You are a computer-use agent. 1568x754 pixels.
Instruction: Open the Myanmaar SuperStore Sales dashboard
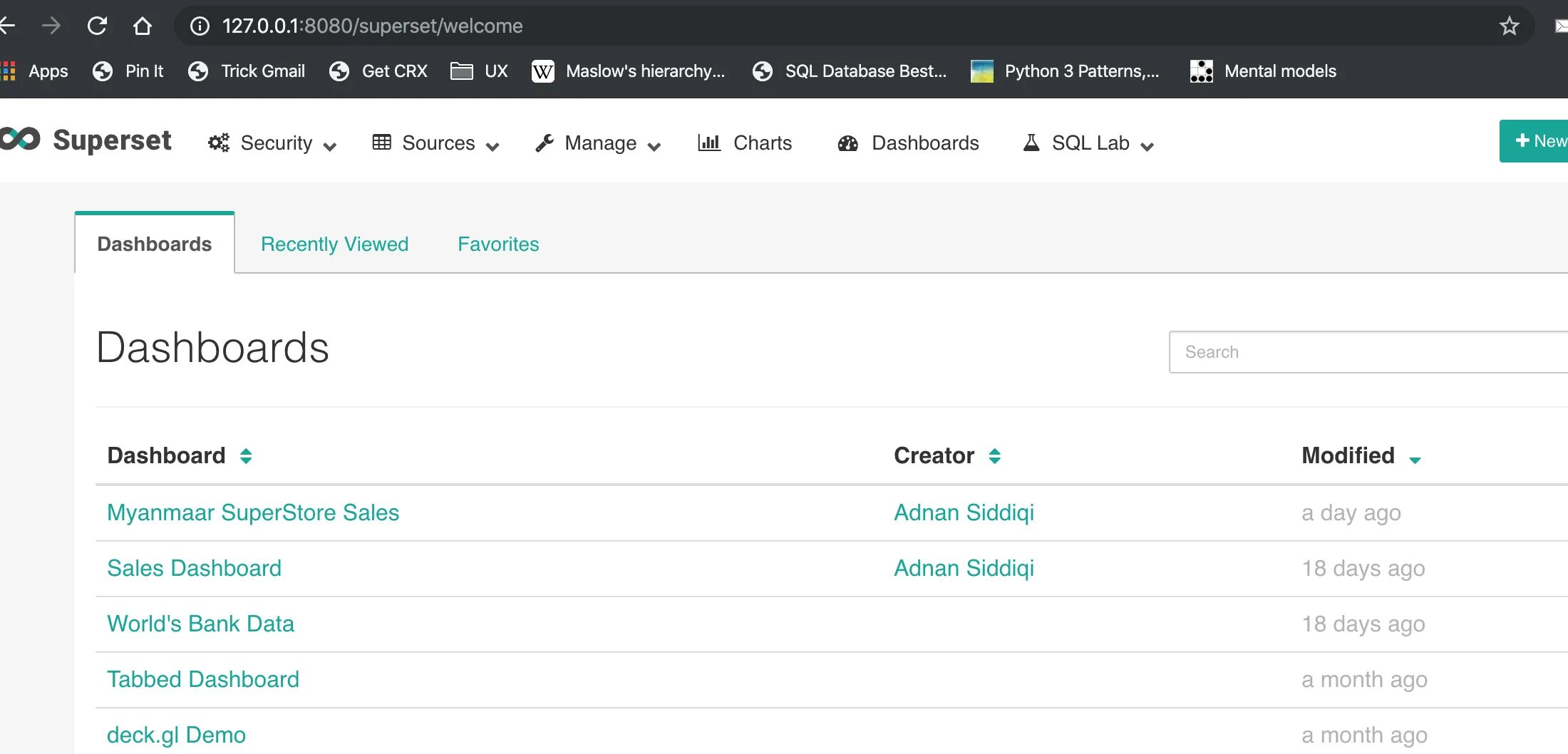[252, 513]
